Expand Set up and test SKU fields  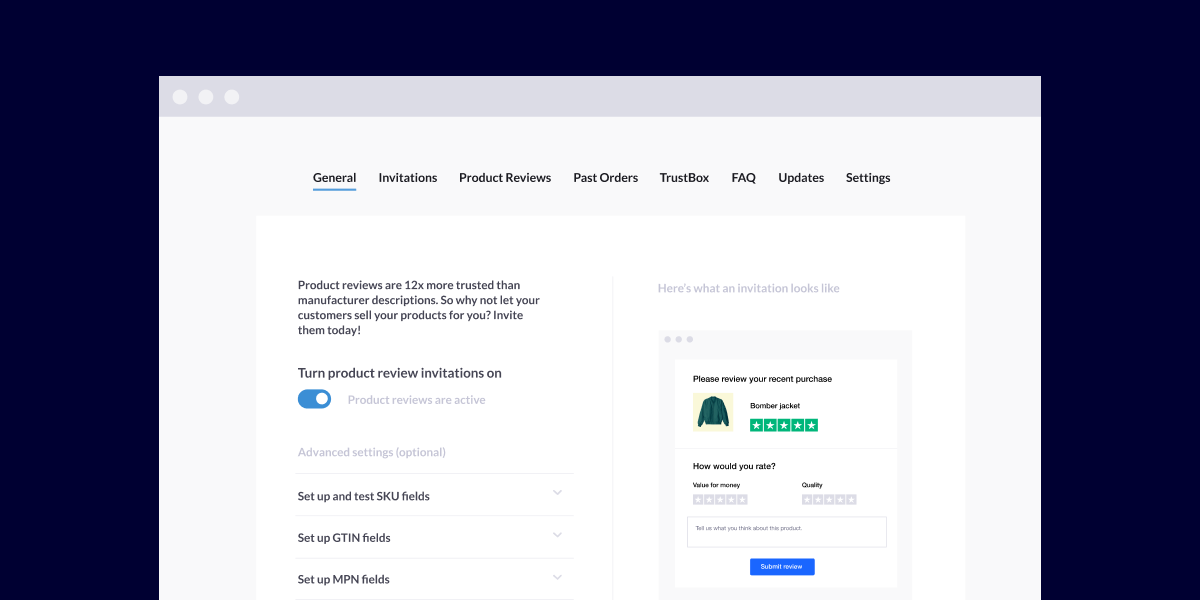coord(557,493)
